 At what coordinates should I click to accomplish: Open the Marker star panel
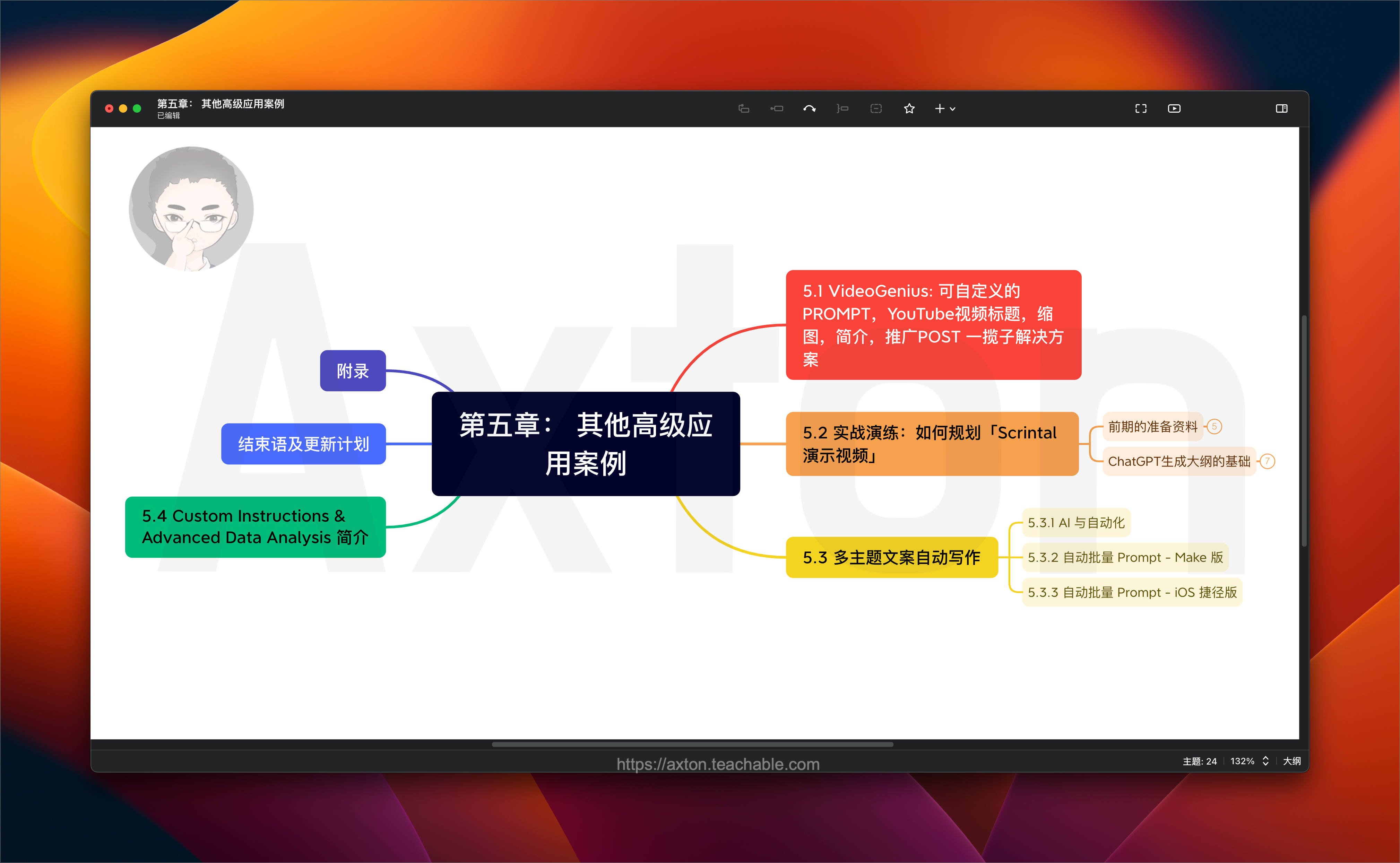point(909,108)
